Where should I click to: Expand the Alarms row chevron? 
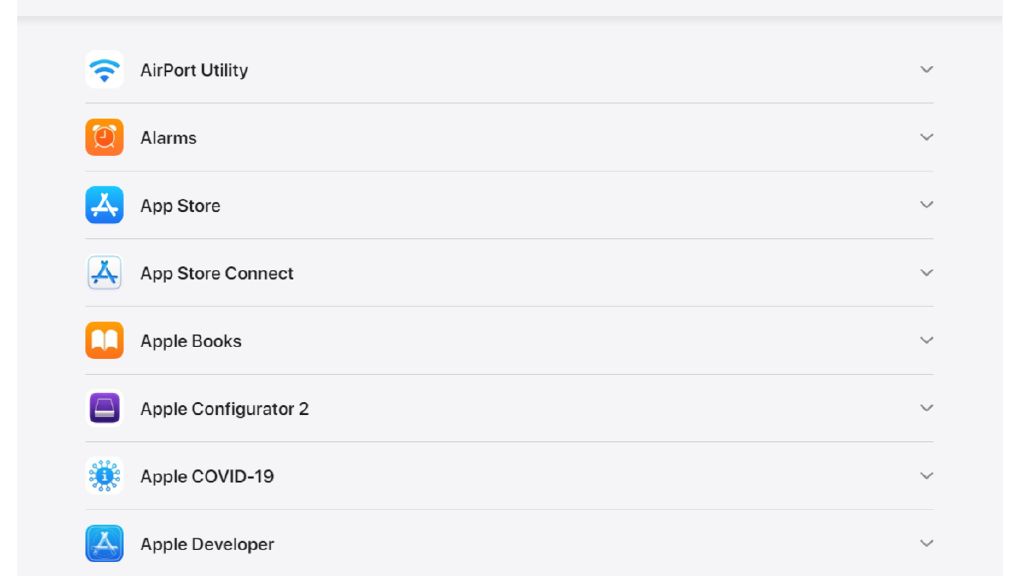[x=926, y=137]
